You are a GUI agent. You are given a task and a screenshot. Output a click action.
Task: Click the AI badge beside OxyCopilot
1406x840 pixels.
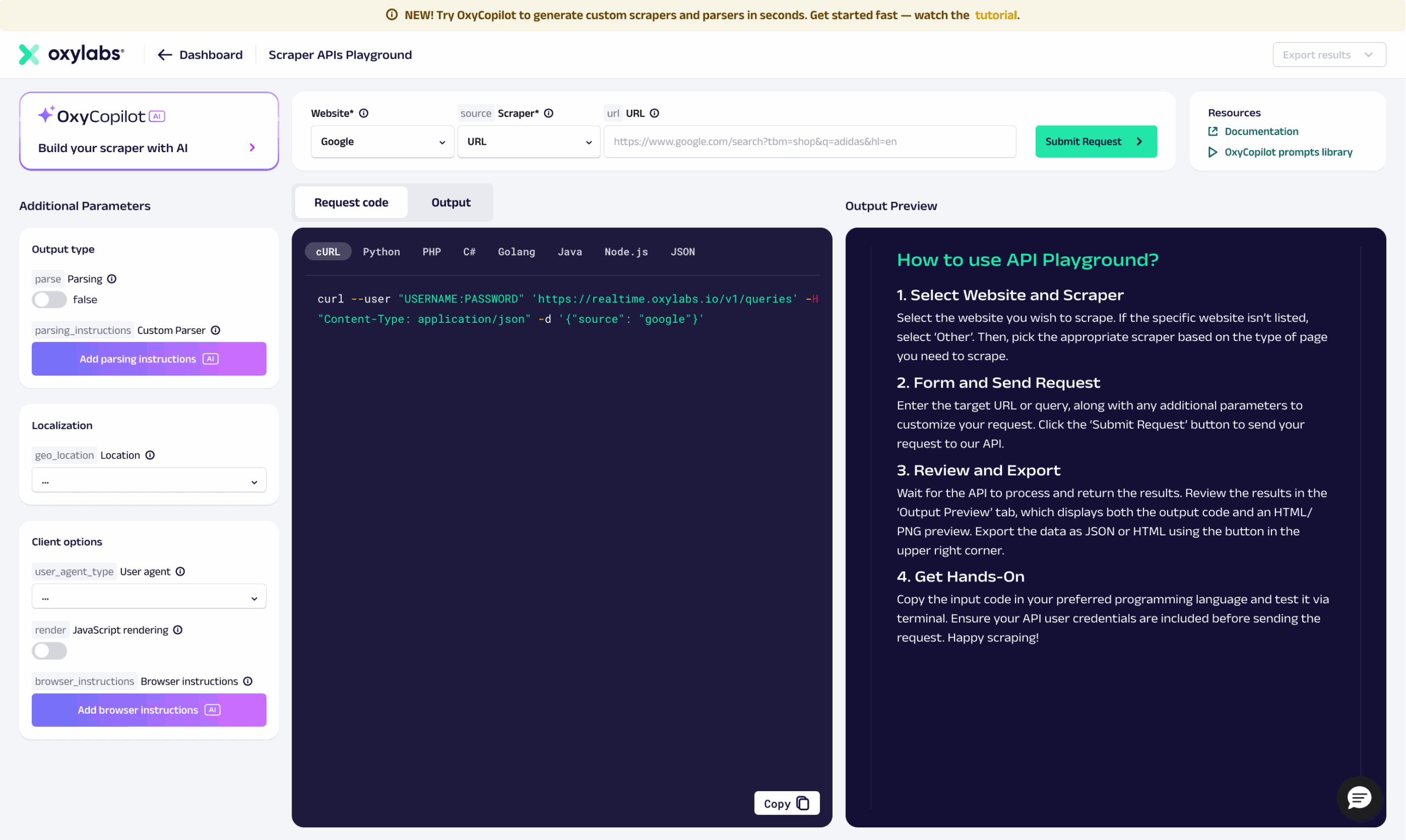[157, 116]
